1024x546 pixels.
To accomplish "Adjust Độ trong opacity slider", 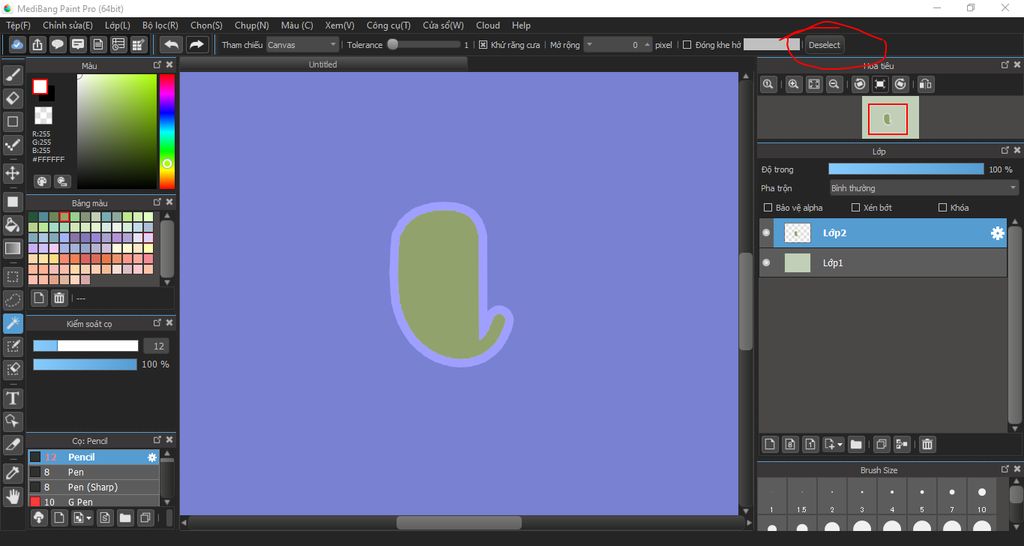I will [x=906, y=169].
